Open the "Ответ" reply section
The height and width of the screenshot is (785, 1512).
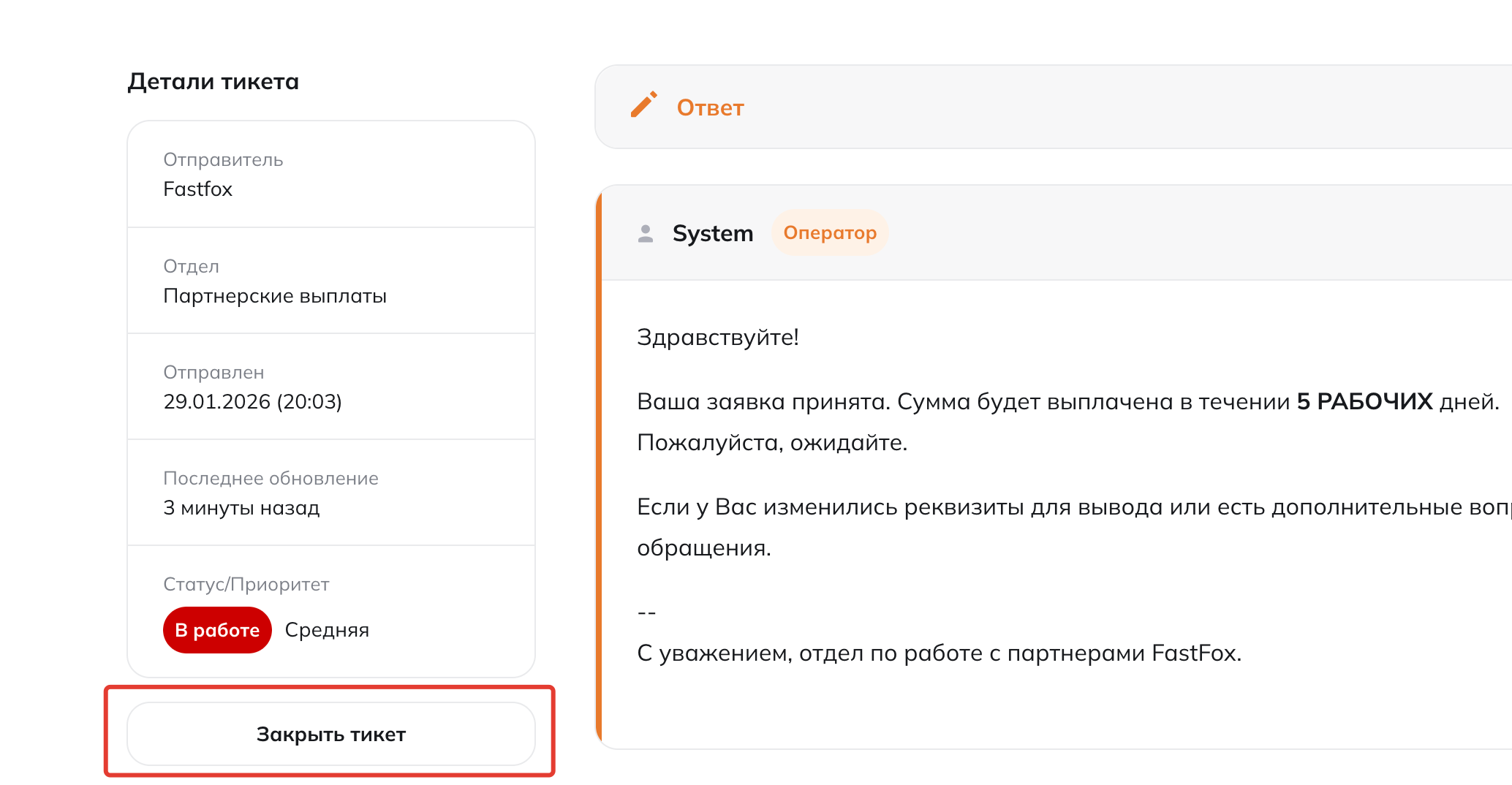pos(710,108)
